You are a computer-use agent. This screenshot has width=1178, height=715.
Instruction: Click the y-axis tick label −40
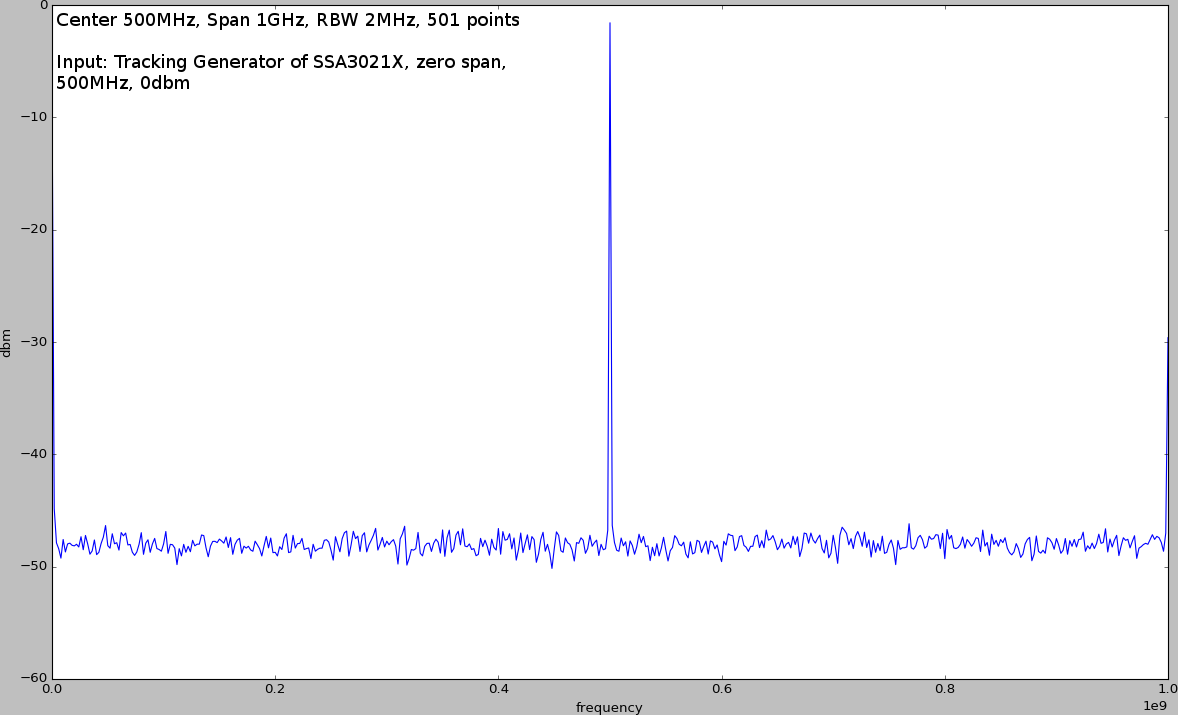32,454
